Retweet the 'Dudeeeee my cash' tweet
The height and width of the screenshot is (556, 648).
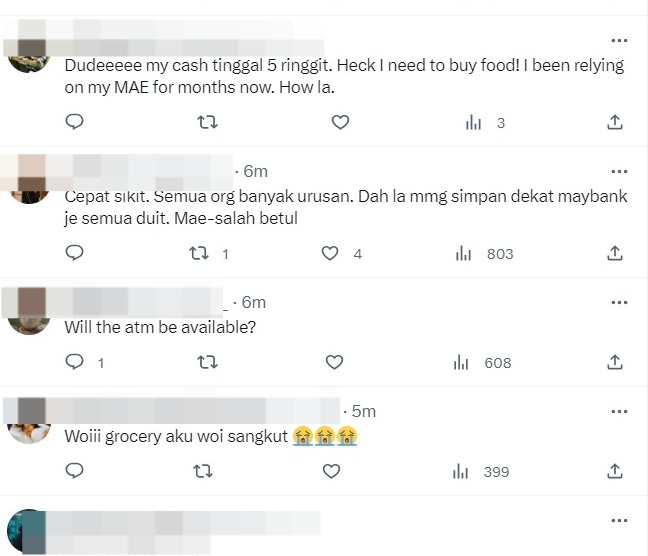click(207, 122)
